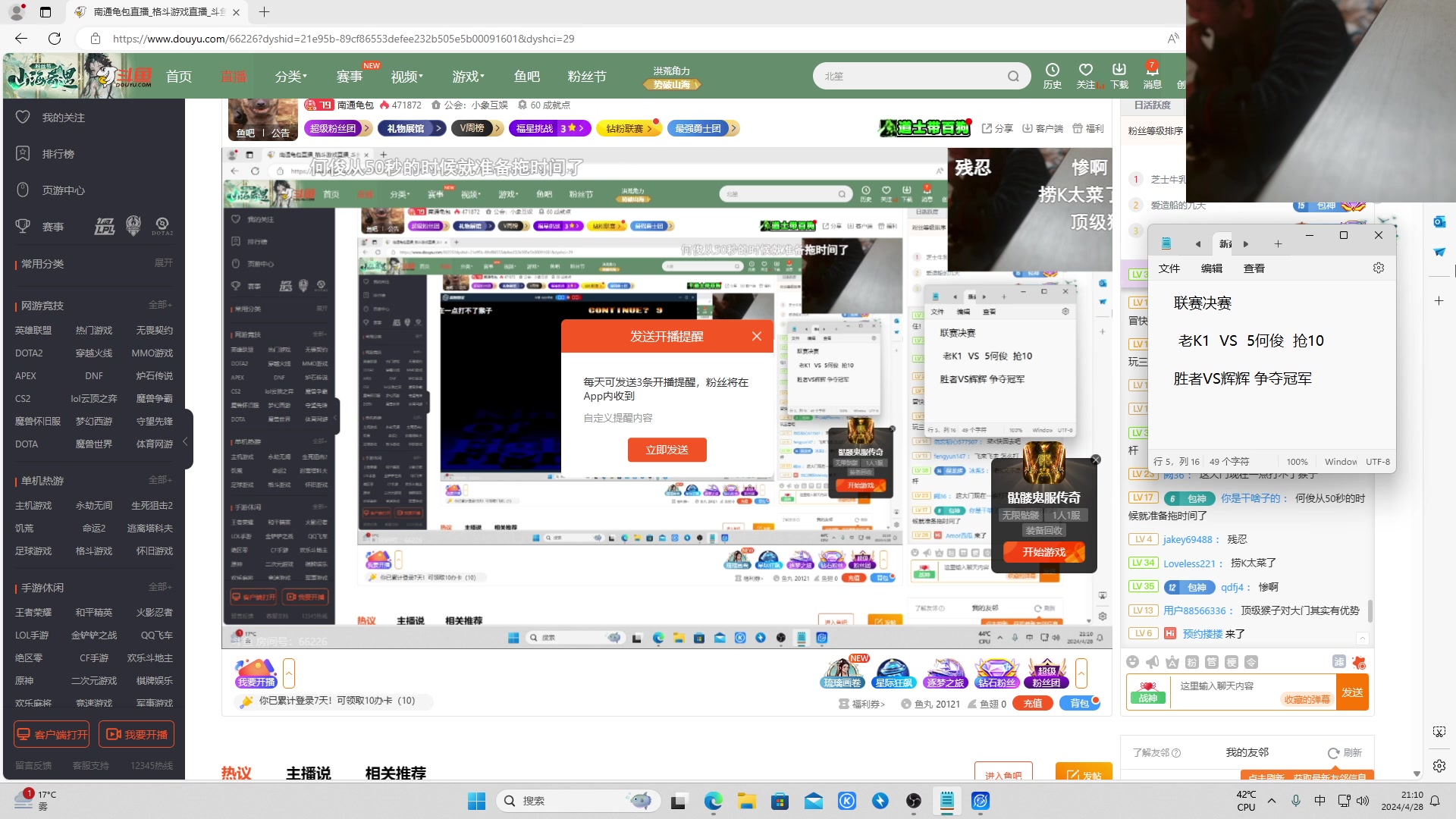The image size is (1456, 819).
Task: Open the 历史 history icon in navbar
Action: [1052, 75]
